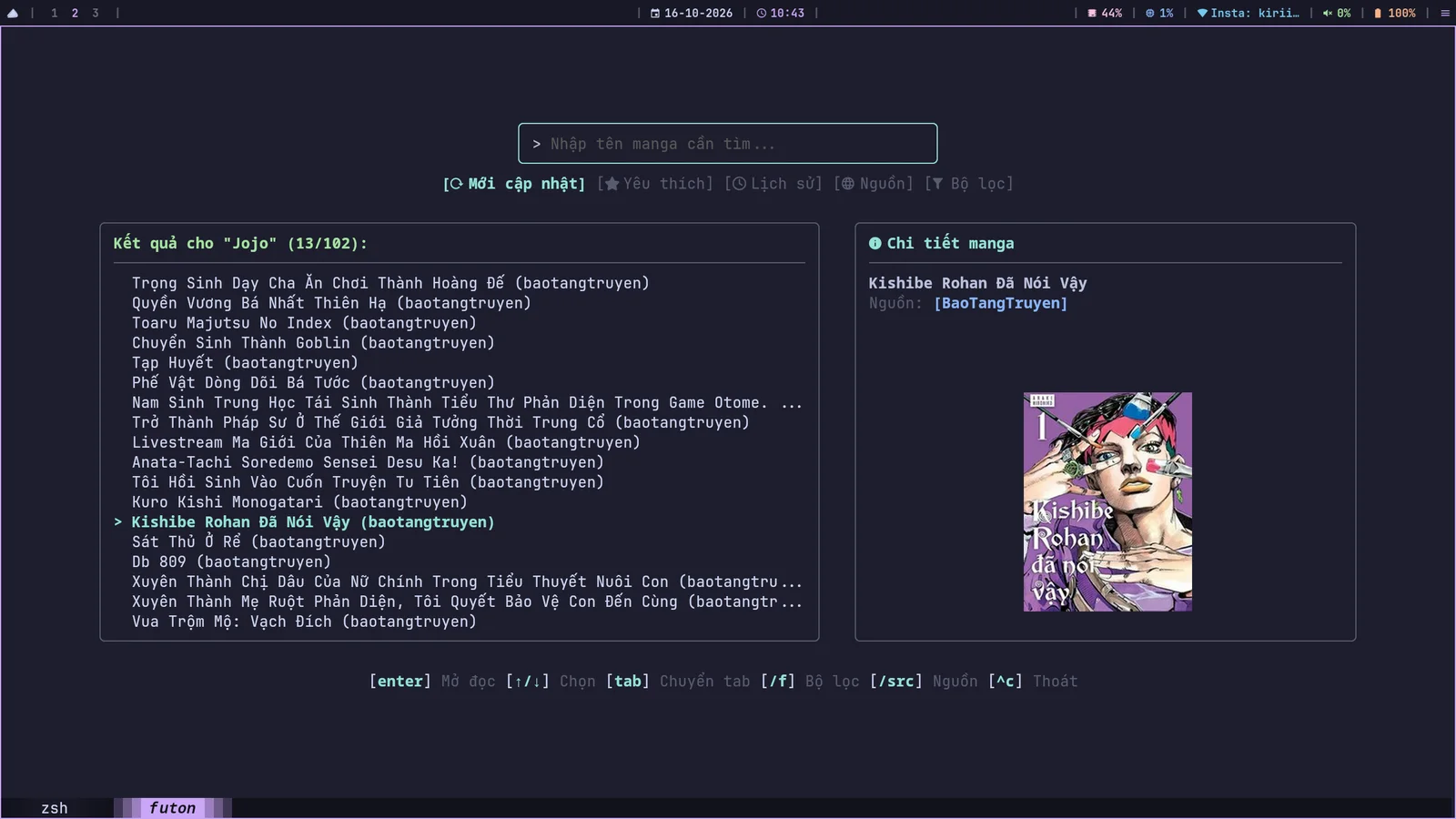This screenshot has height=819, width=1456.
Task: Switch to workspace 1
Action: 55,13
